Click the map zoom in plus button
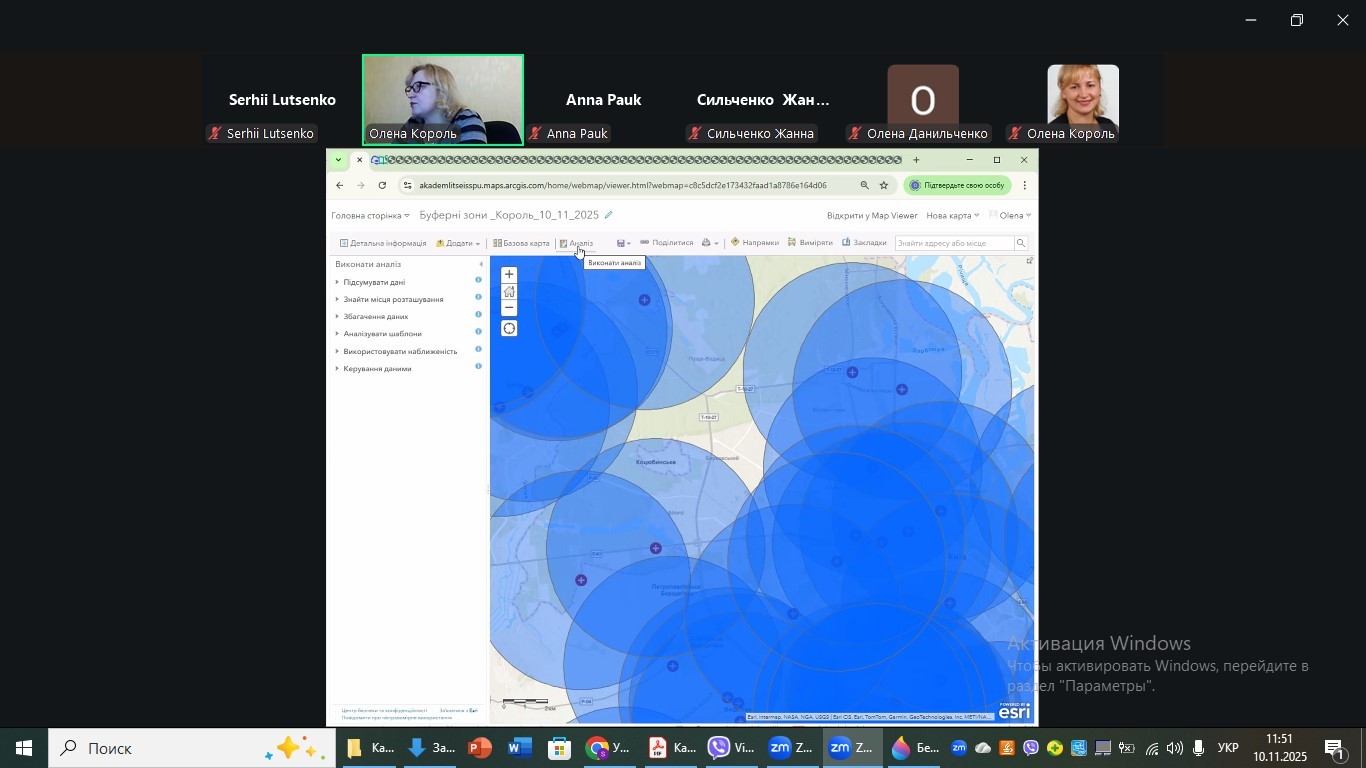The width and height of the screenshot is (1366, 768). pyautogui.click(x=509, y=275)
